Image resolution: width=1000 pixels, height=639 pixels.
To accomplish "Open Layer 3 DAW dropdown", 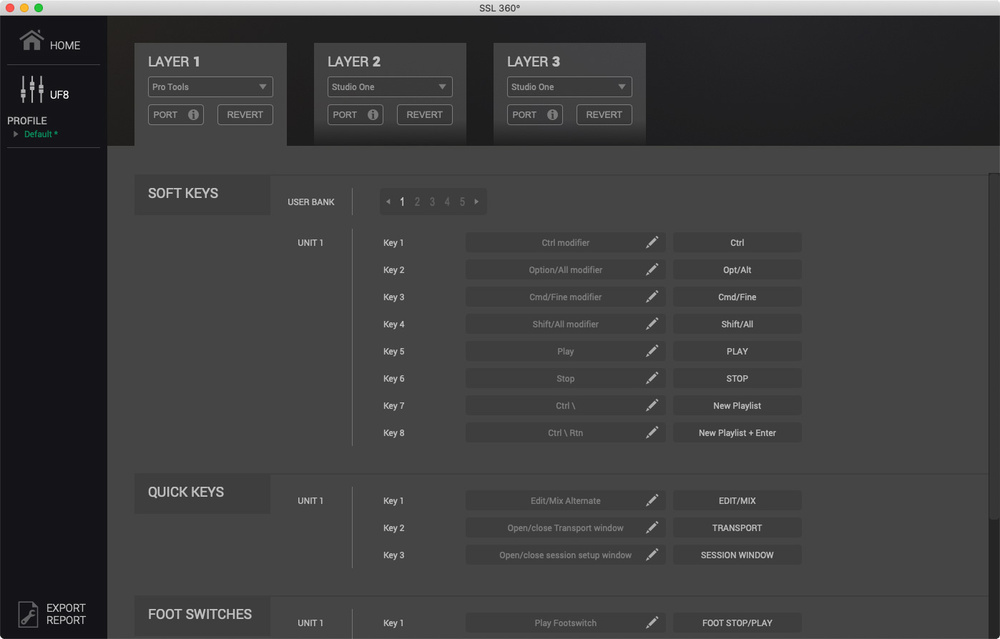I will coord(569,87).
